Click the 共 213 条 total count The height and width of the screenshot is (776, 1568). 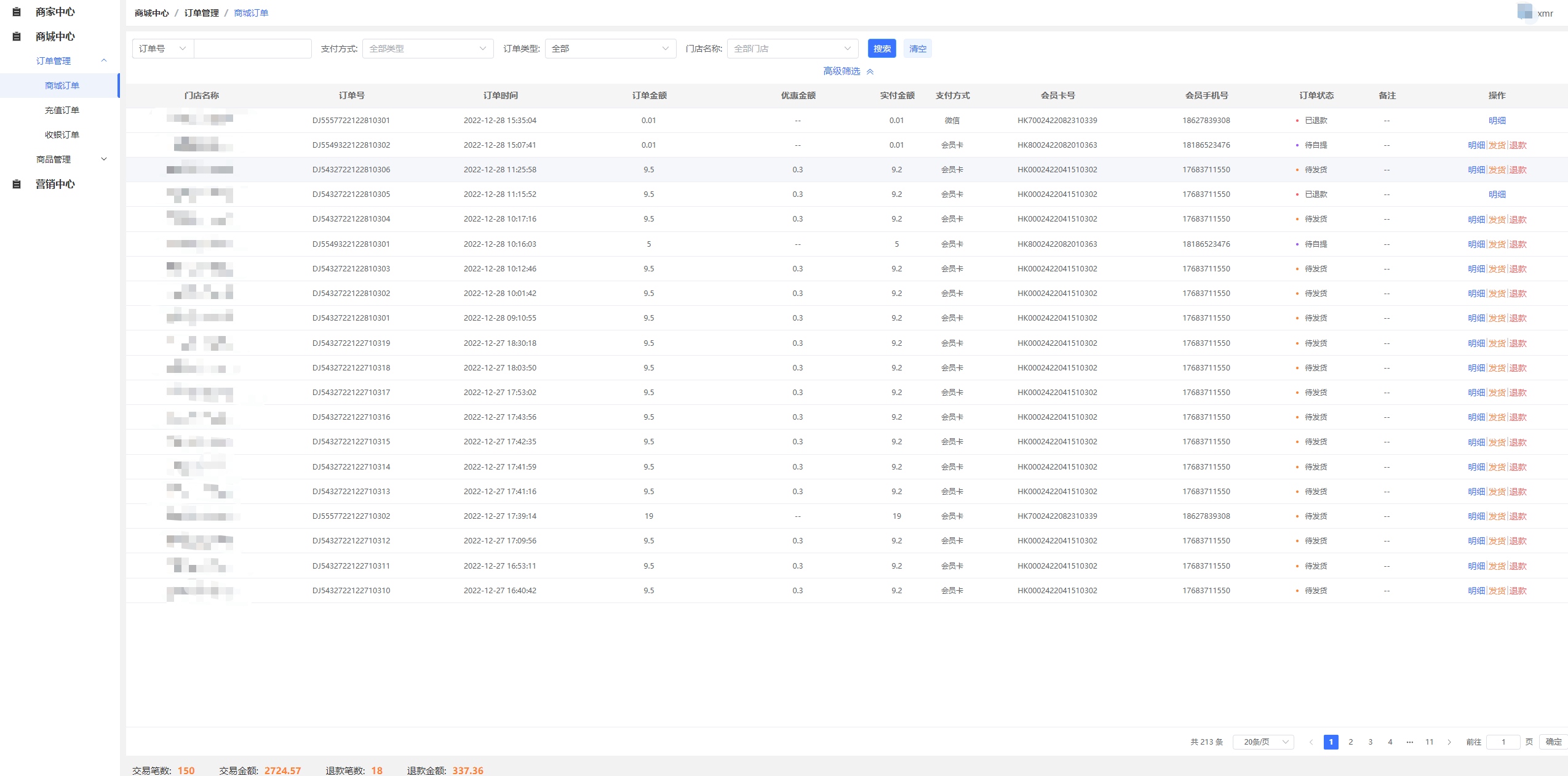pos(1206,742)
